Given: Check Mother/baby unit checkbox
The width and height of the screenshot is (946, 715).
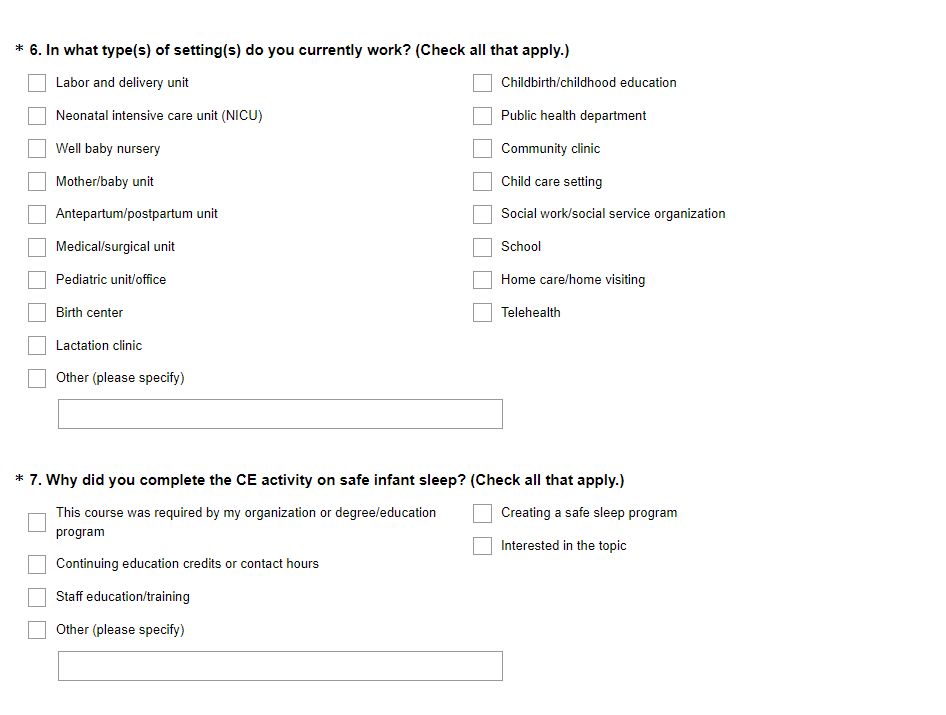Looking at the screenshot, I should 37,182.
